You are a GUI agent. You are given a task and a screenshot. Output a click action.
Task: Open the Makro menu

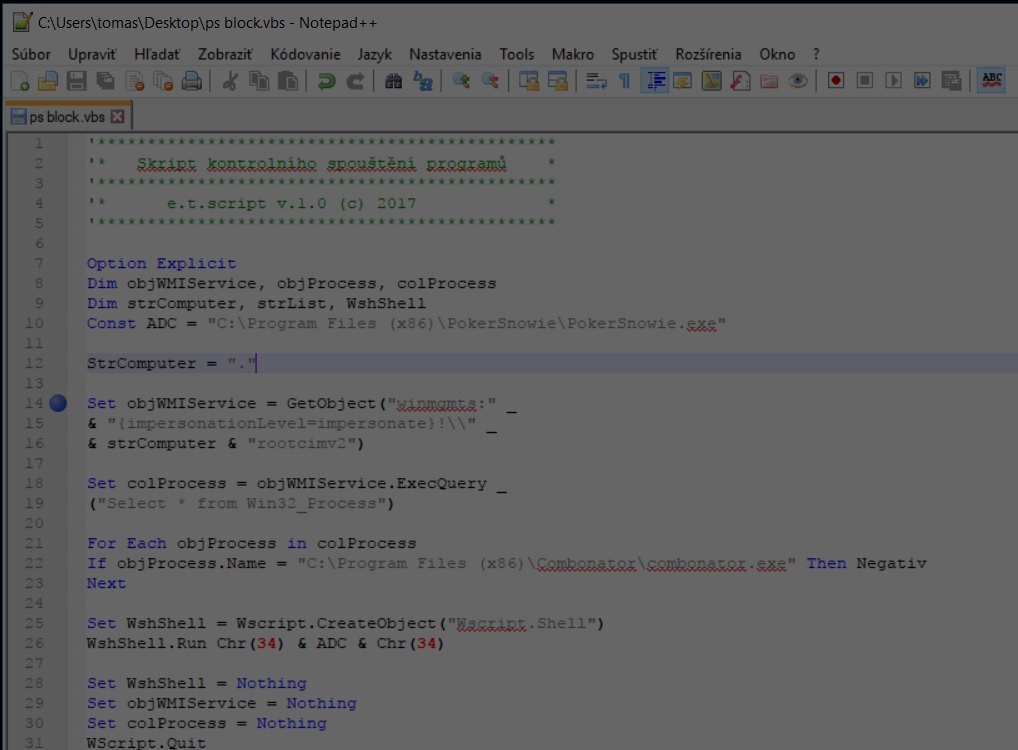coord(572,54)
